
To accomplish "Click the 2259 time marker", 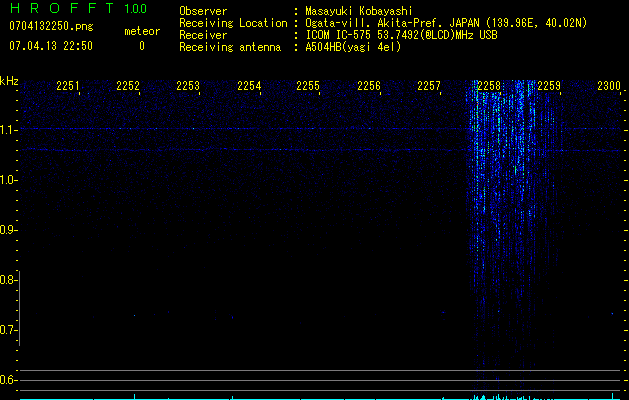I will (549, 86).
